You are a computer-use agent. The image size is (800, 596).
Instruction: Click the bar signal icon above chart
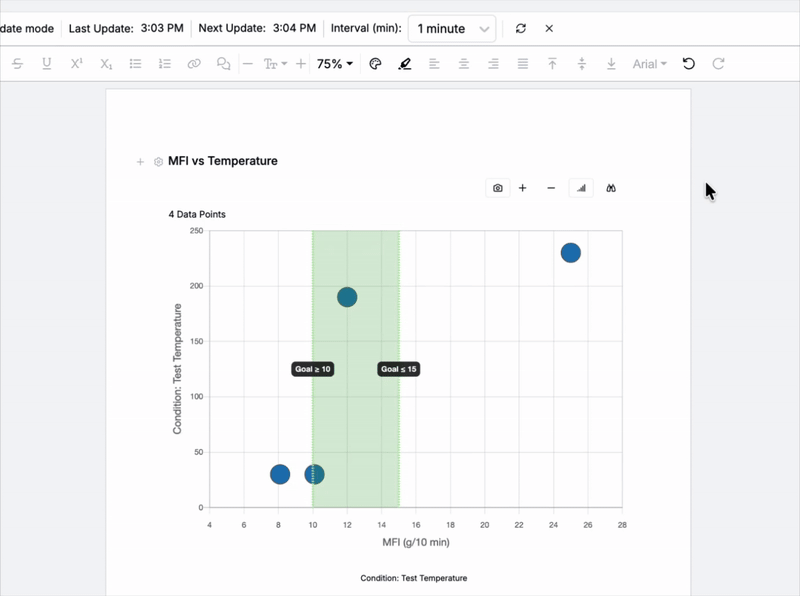coord(581,188)
